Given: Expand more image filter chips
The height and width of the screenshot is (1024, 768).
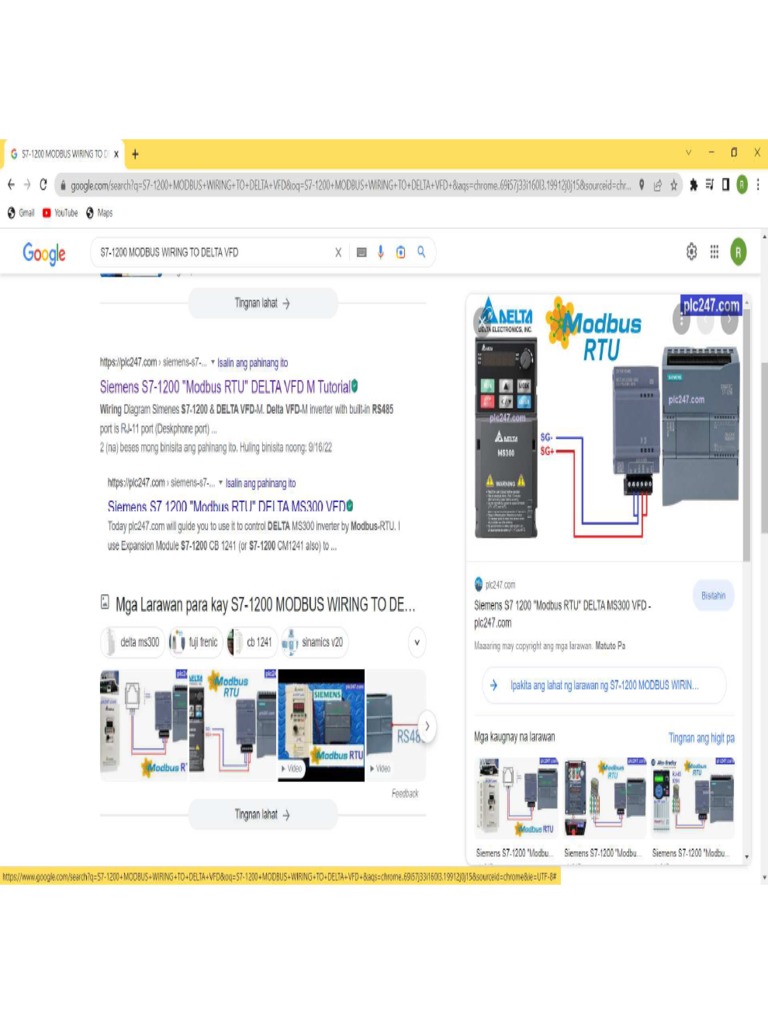Looking at the screenshot, I should 417,643.
